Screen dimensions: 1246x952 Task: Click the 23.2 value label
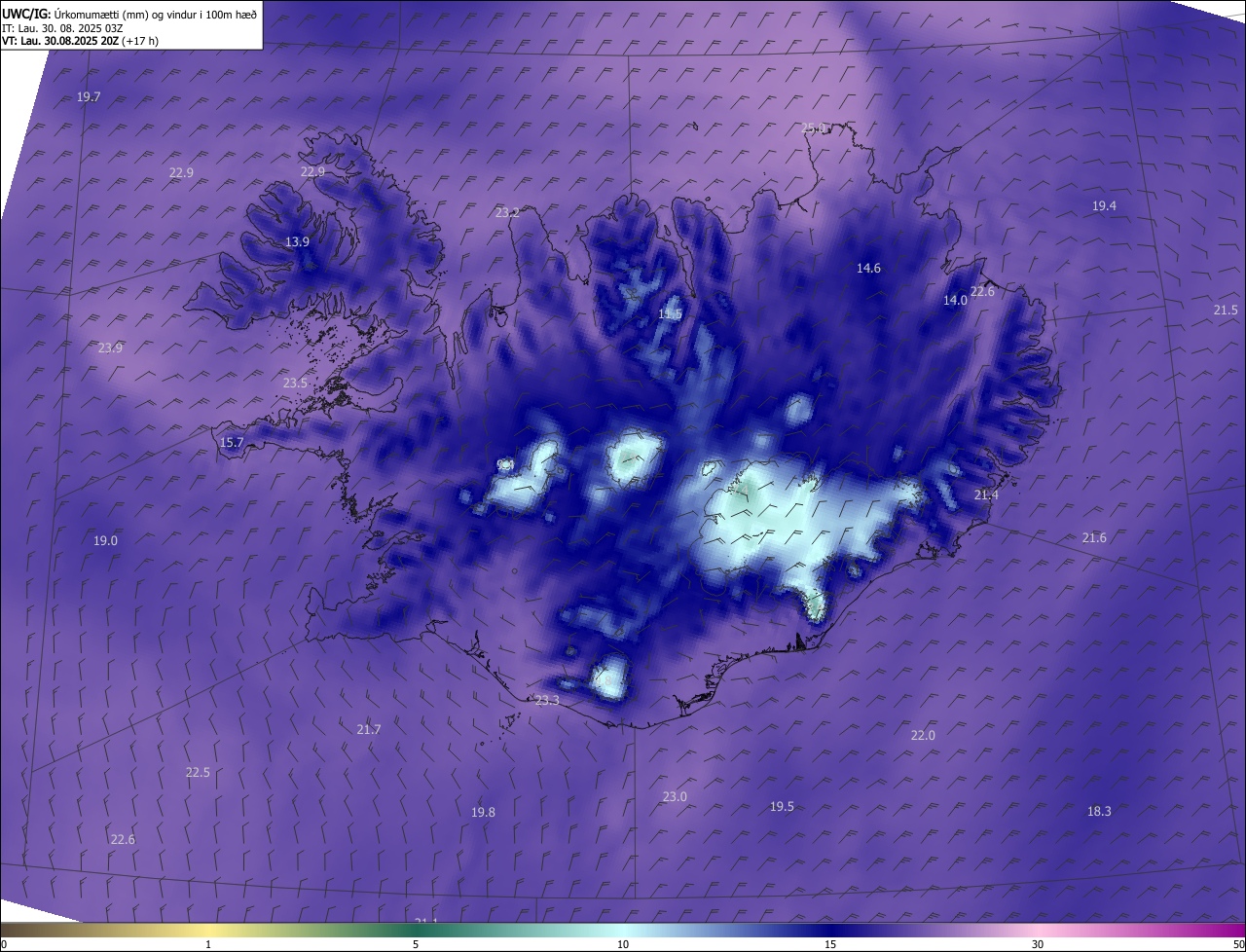(507, 213)
